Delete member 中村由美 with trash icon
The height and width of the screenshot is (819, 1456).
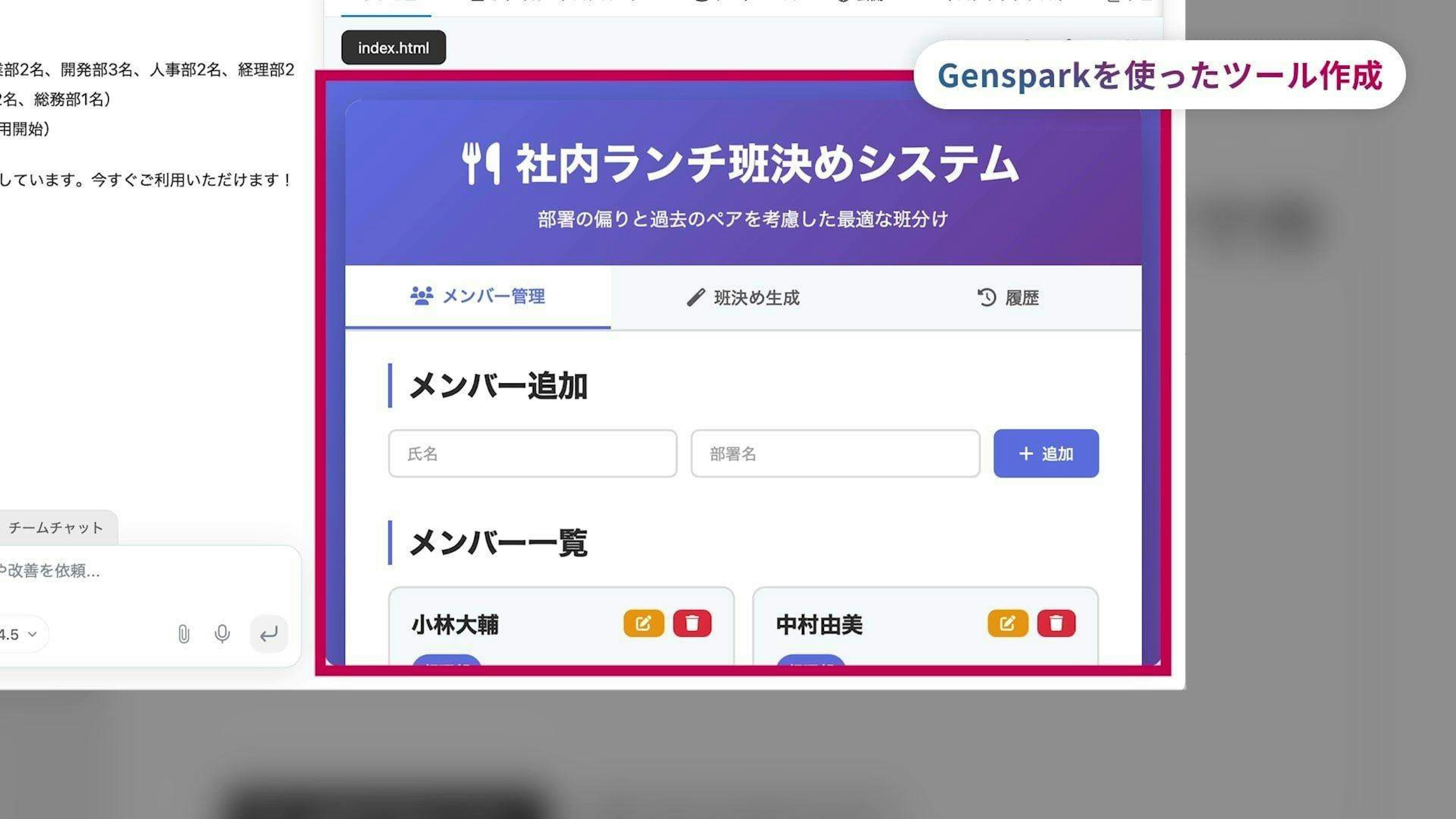tap(1056, 623)
